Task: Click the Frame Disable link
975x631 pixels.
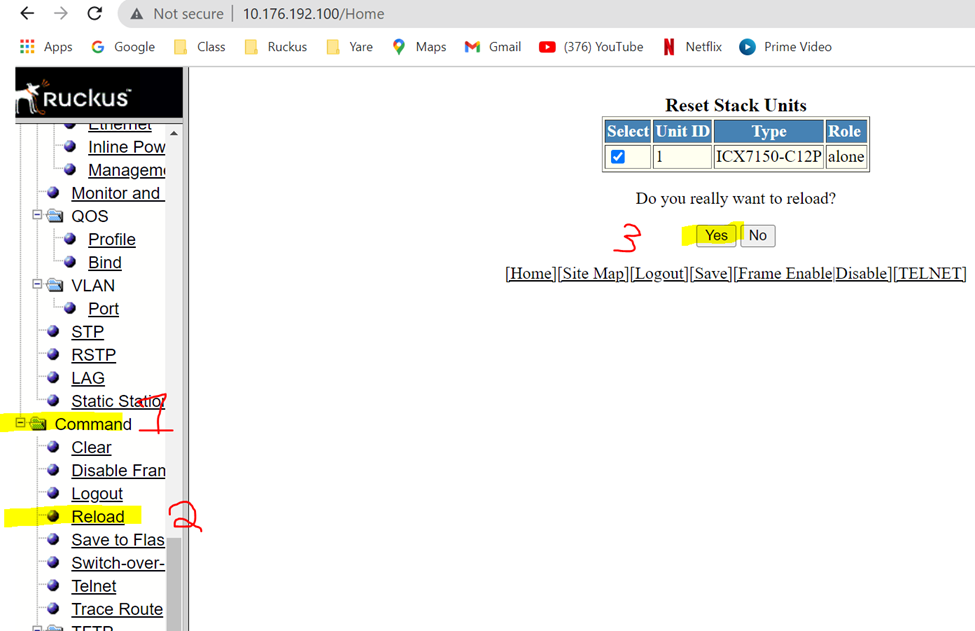Action: (861, 274)
